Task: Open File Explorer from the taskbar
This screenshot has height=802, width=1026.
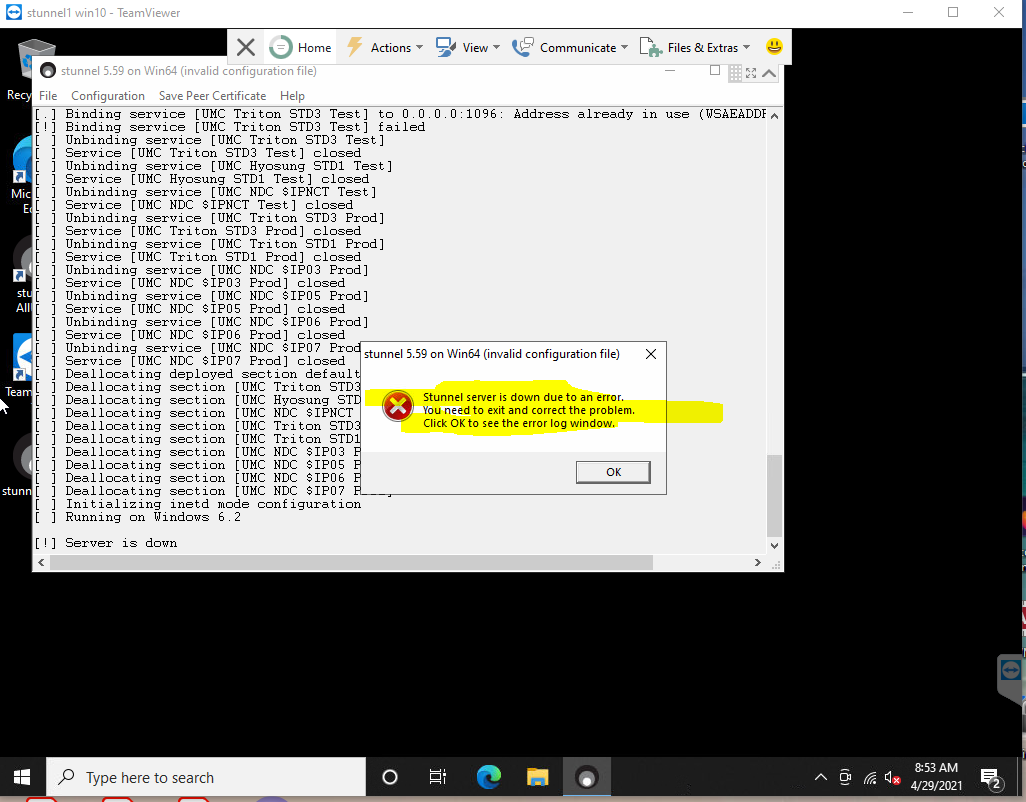Action: pyautogui.click(x=538, y=777)
